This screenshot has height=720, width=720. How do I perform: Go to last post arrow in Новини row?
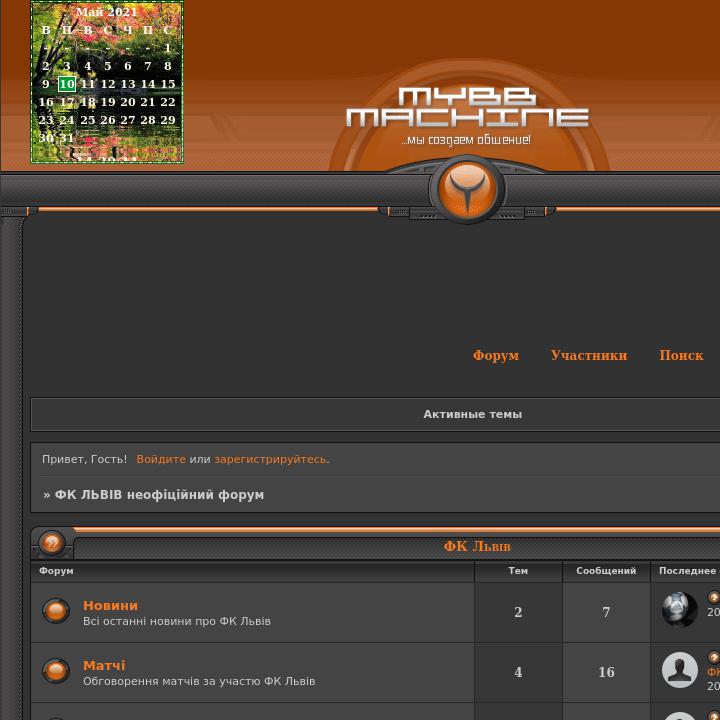(x=714, y=597)
